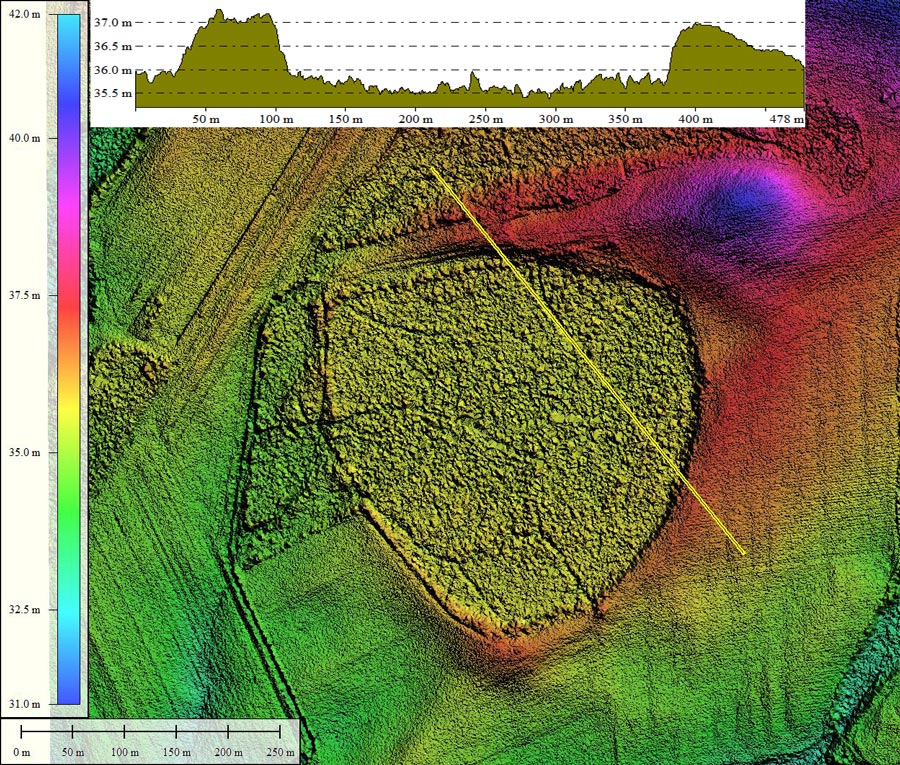Screen dimensions: 900x765
Task: Click the 37.5 m elevation legend label
Action: [25, 296]
